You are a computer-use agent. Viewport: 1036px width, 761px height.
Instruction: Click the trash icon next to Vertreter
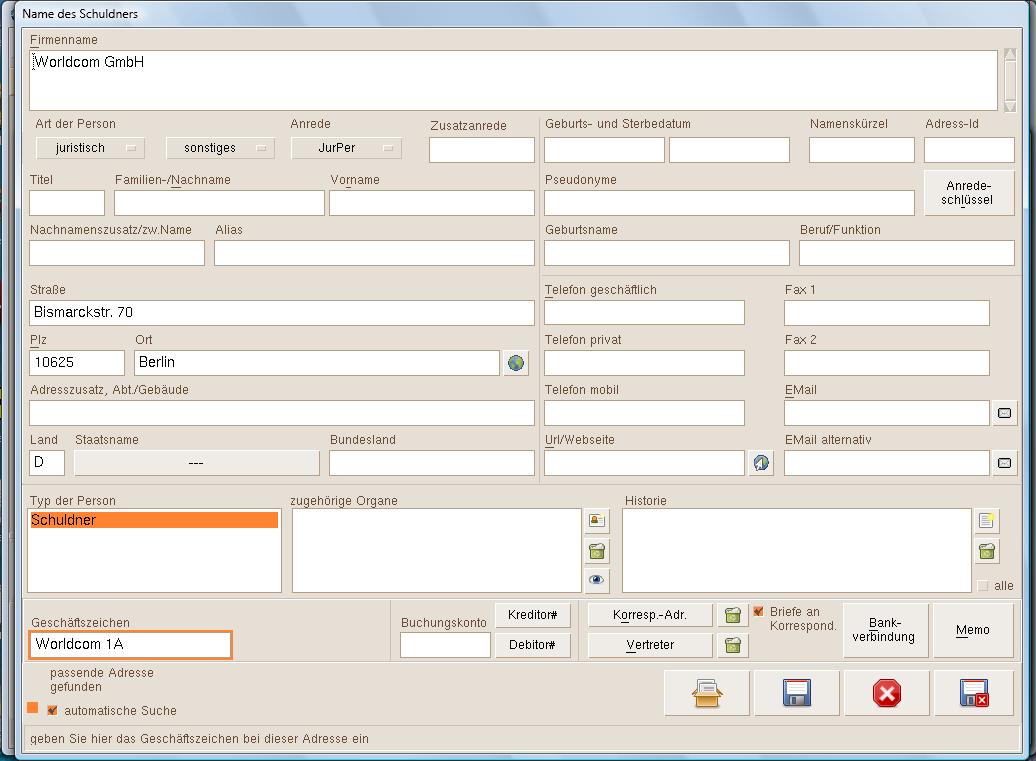pyautogui.click(x=733, y=645)
